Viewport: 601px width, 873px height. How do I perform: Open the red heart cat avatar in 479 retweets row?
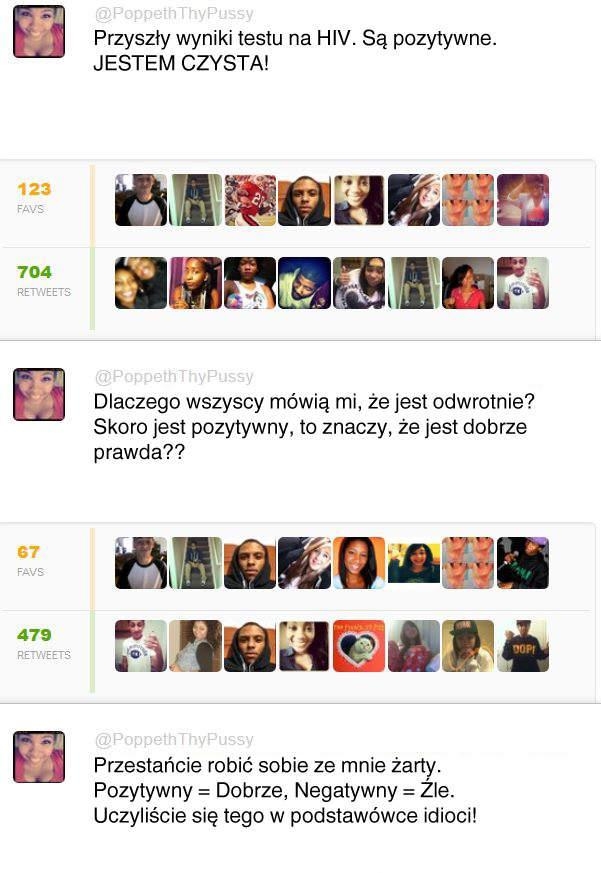[x=359, y=646]
